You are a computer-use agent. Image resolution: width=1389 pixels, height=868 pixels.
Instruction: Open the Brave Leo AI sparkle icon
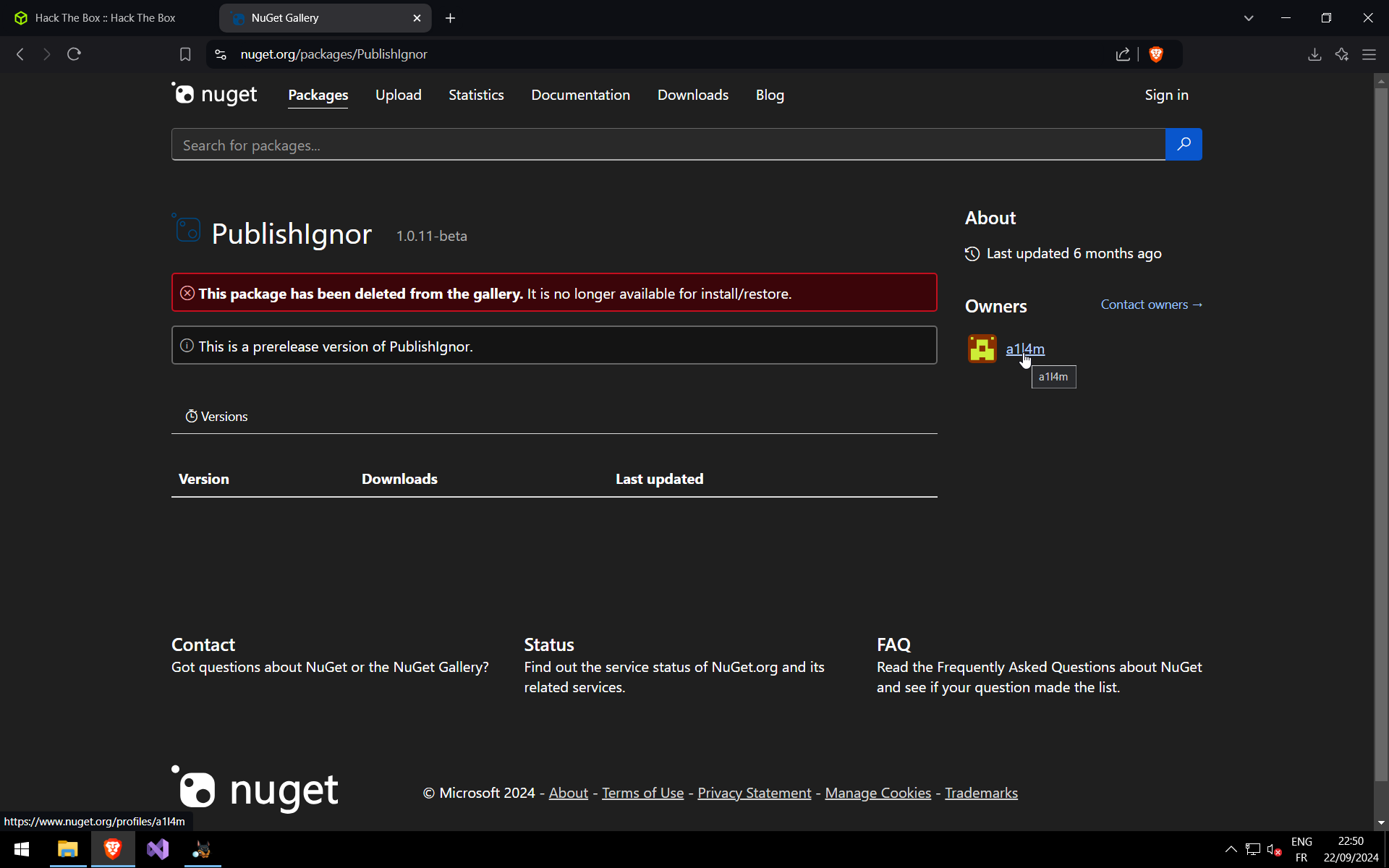click(x=1342, y=54)
